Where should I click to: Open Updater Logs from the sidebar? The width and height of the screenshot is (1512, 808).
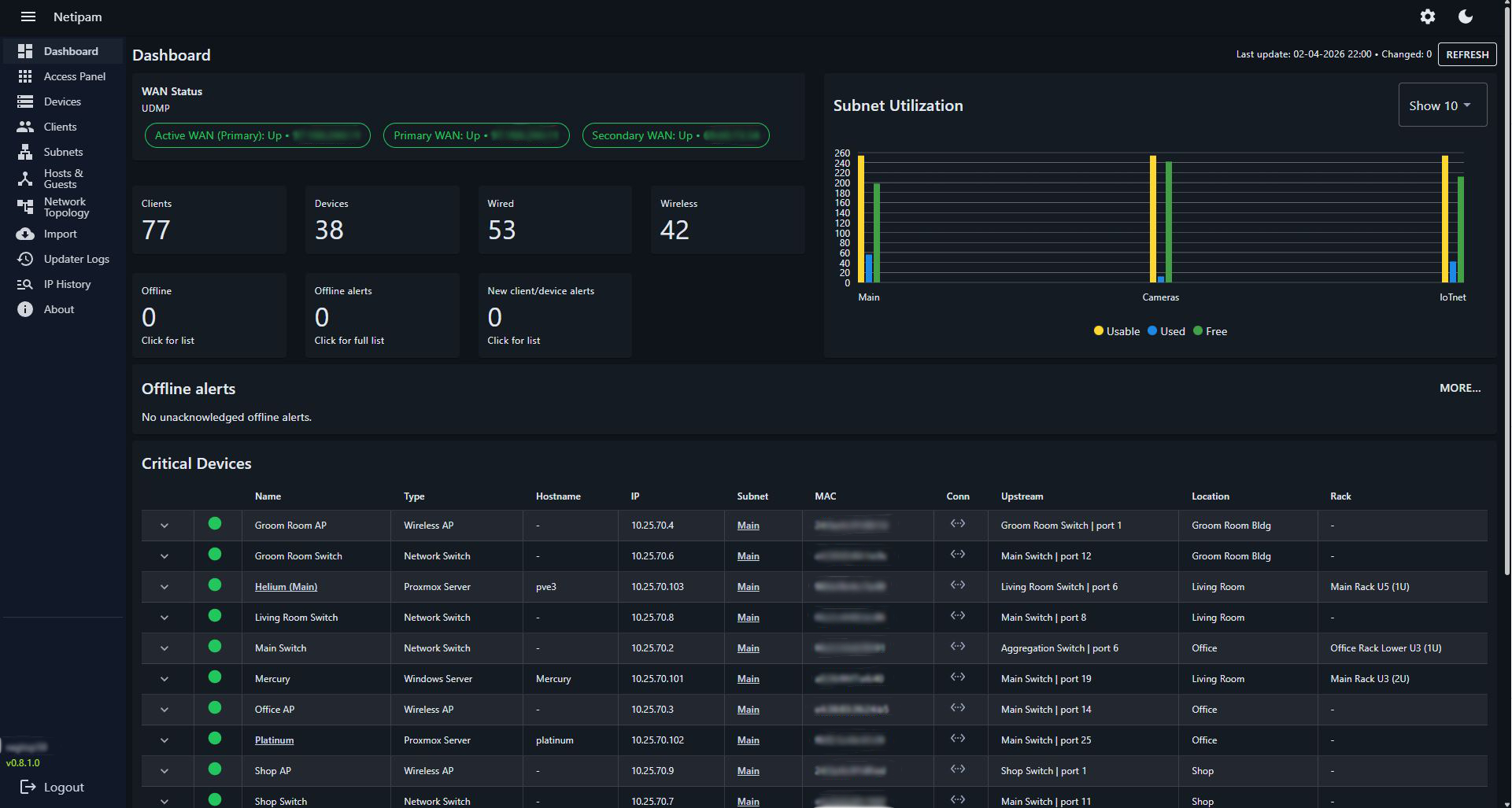point(76,259)
